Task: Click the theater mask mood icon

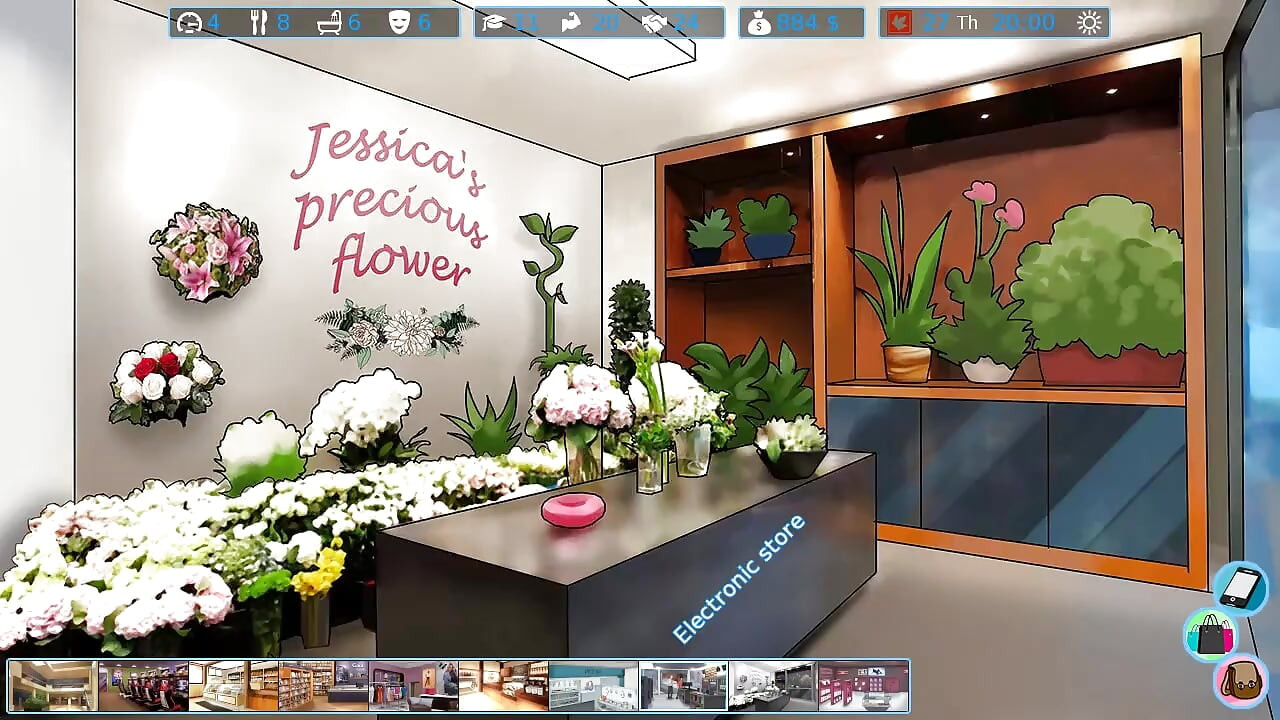Action: (x=399, y=22)
